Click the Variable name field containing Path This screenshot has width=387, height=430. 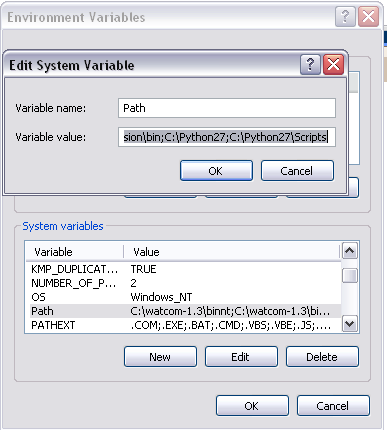pyautogui.click(x=227, y=108)
